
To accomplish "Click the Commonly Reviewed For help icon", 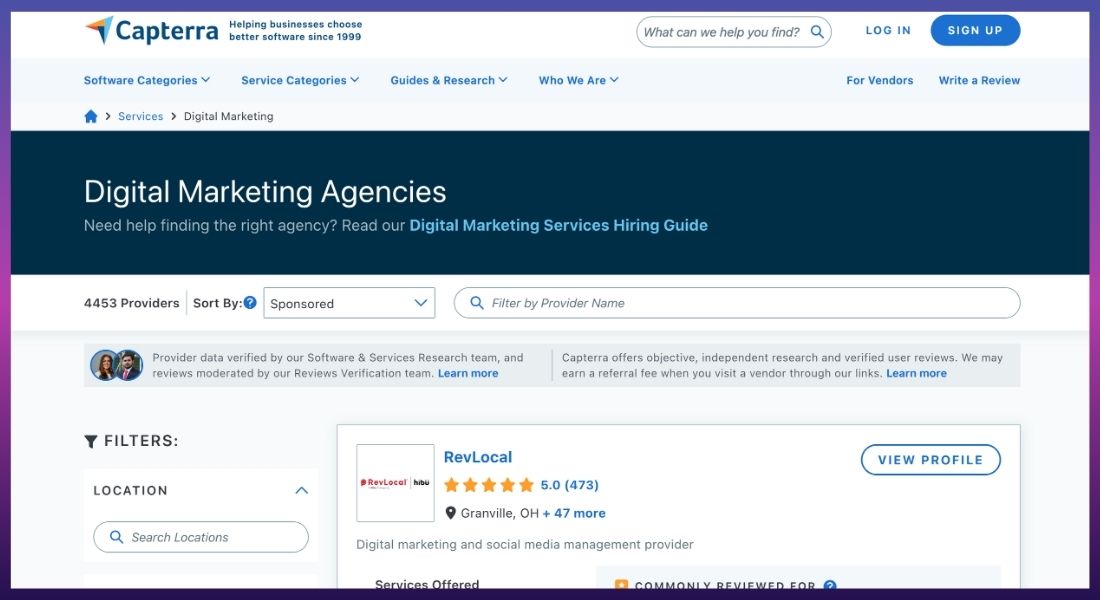I will pyautogui.click(x=830, y=585).
